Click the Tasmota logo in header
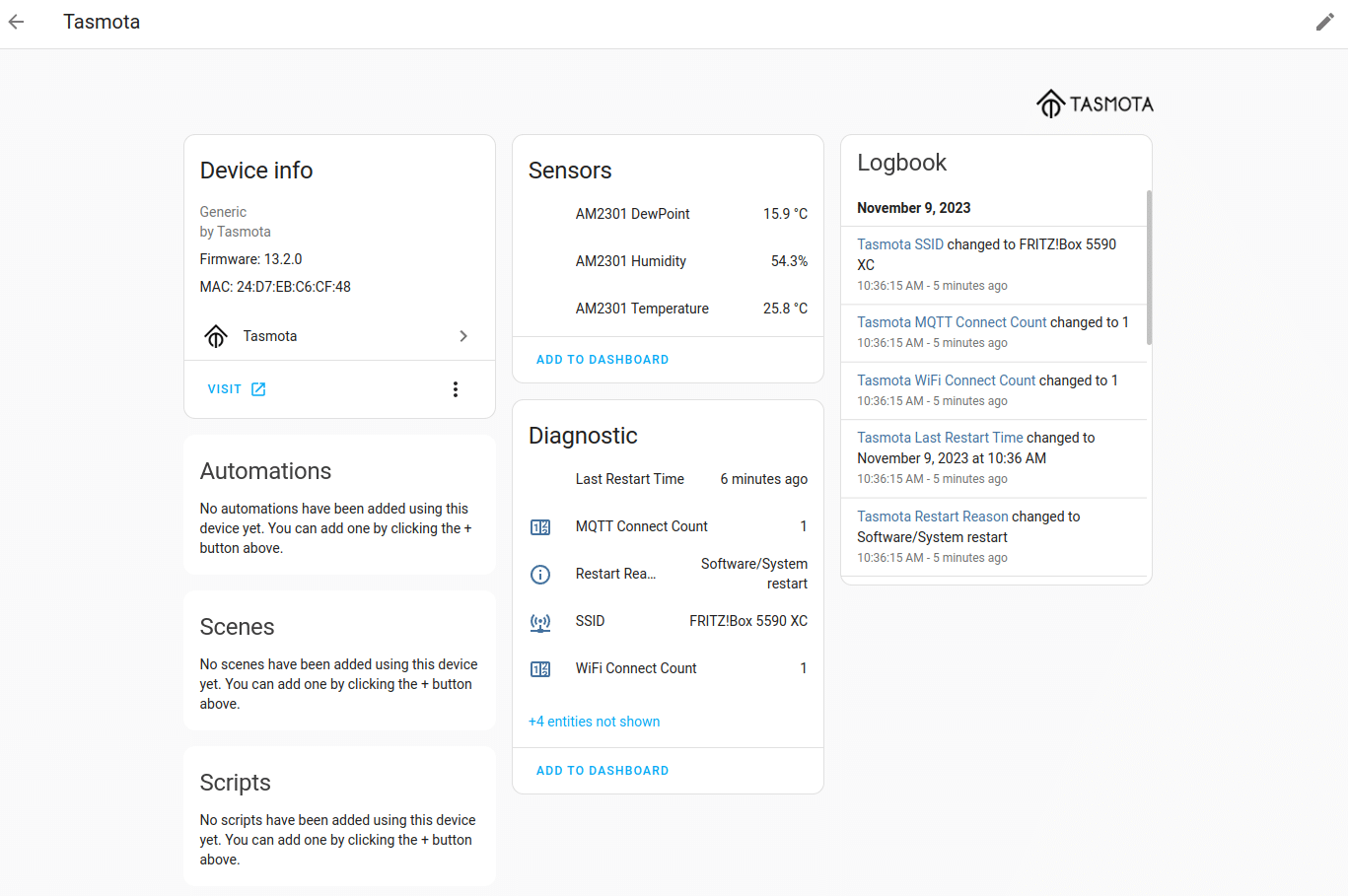The height and width of the screenshot is (896, 1348). click(x=1094, y=103)
